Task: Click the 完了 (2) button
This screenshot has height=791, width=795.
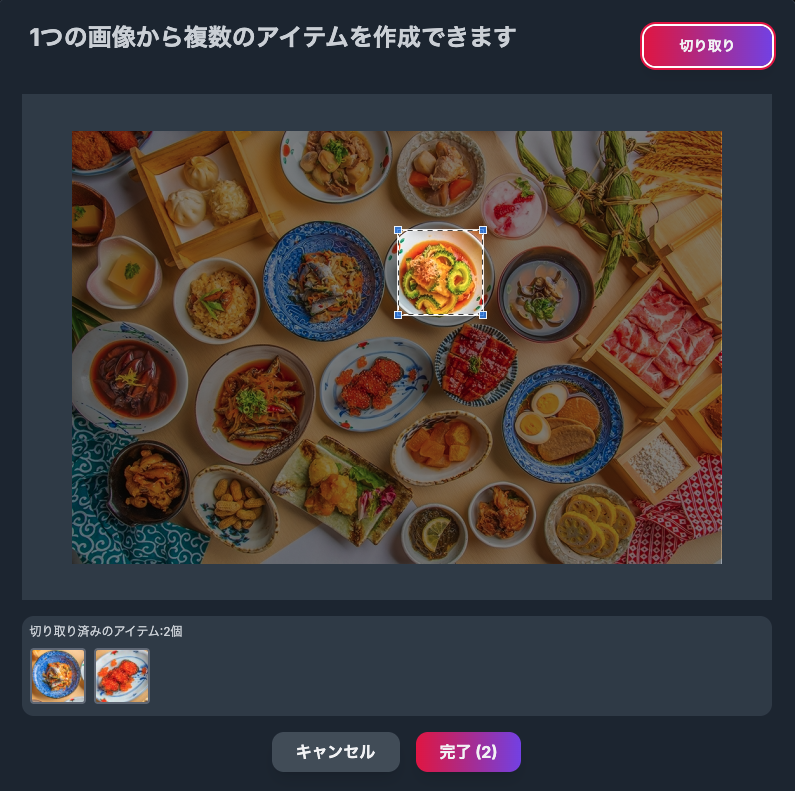Action: pos(468,751)
